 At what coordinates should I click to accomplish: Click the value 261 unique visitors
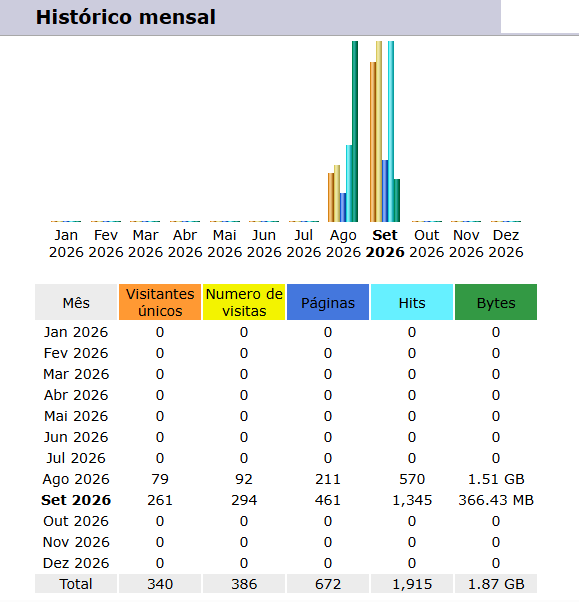coord(160,500)
